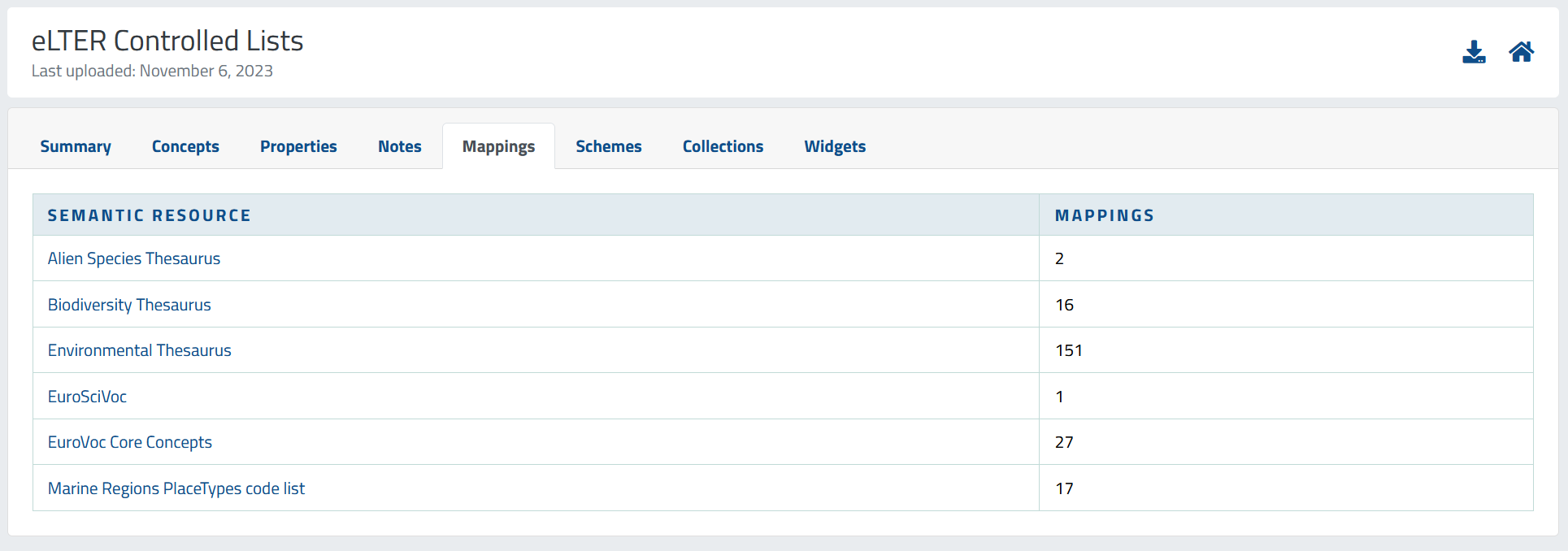This screenshot has height=551, width=1568.
Task: Open the Environmental Thesaurus resource
Action: [140, 350]
